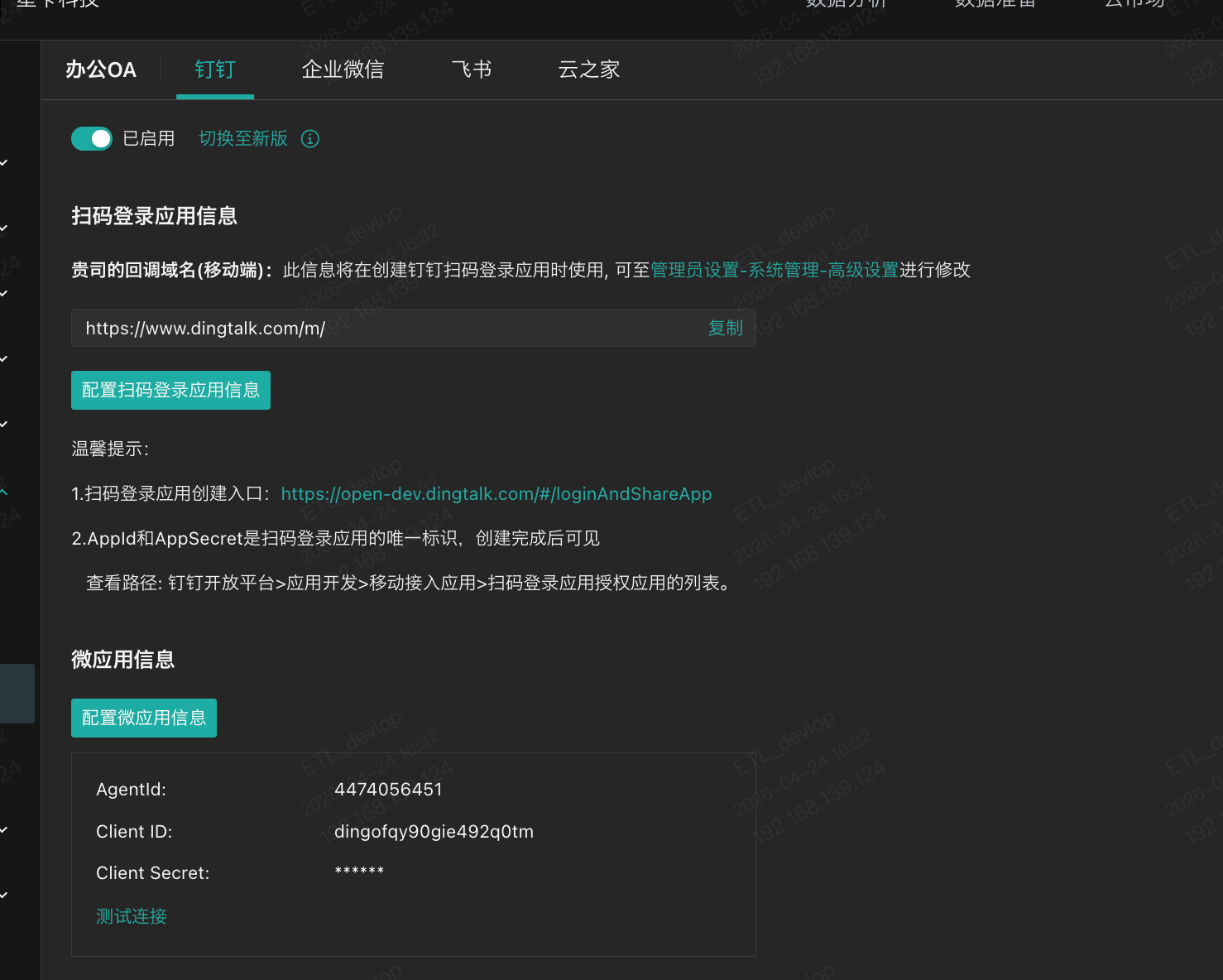Screen dimensions: 1223x980
Task: Select the 钉钉 tab
Action: [x=215, y=70]
